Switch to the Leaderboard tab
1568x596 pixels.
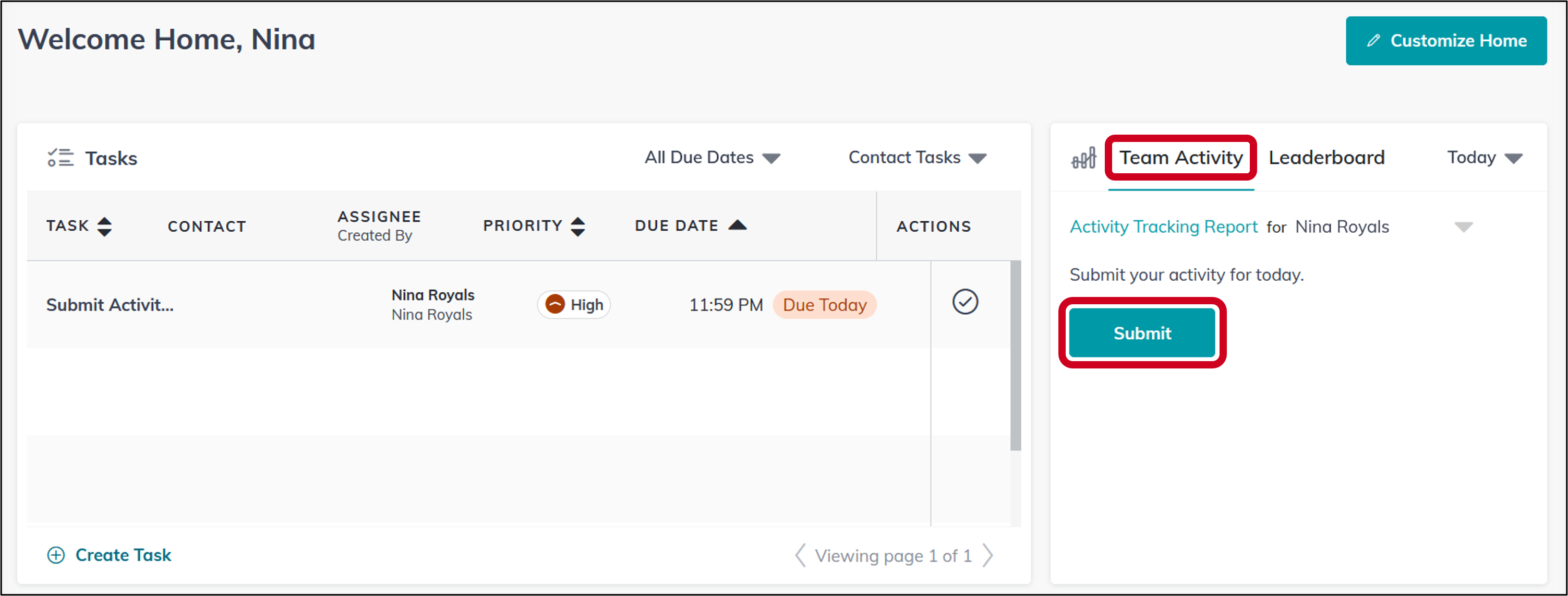click(x=1326, y=158)
